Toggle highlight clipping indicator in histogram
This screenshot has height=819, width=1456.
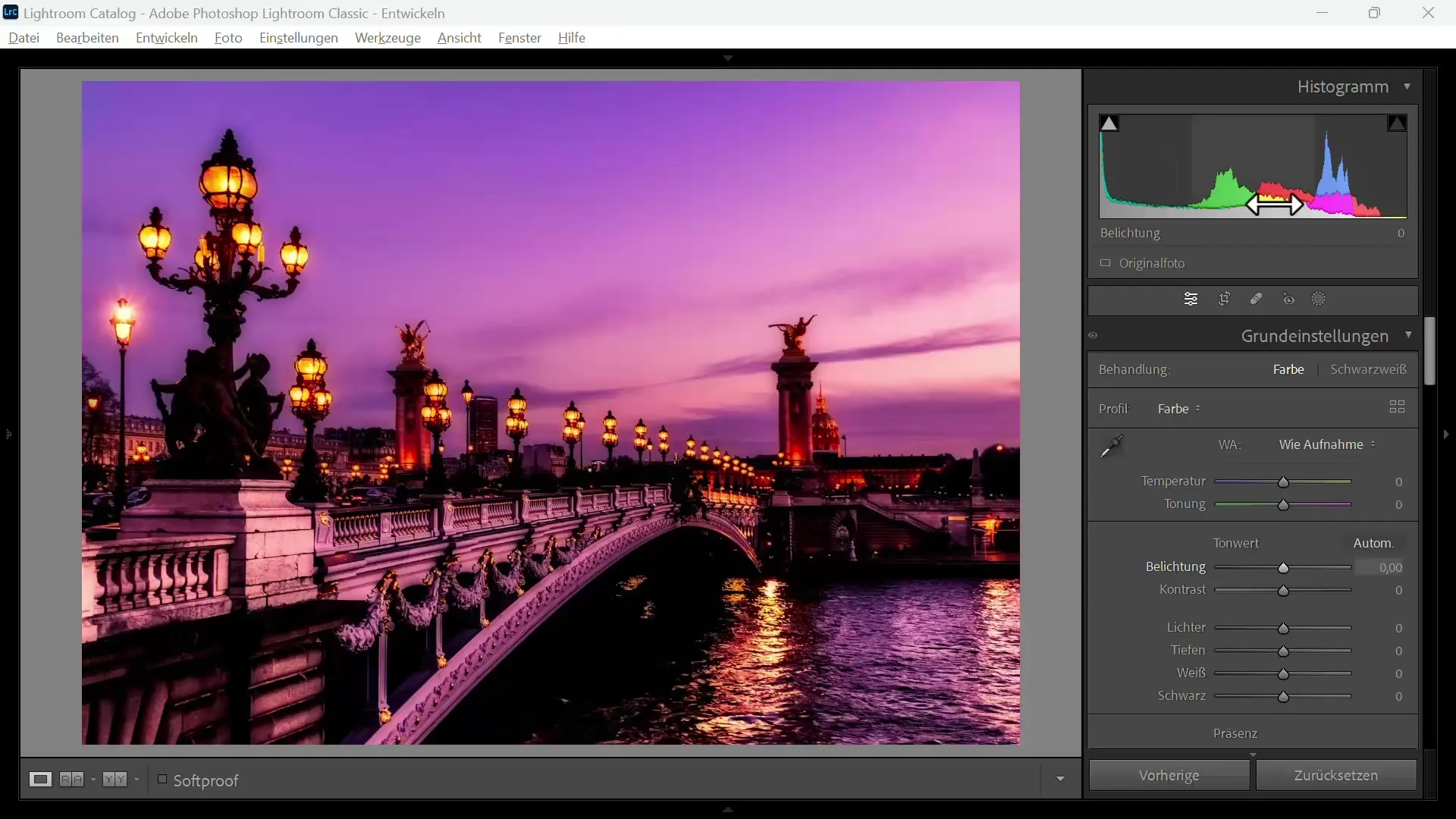(x=1397, y=124)
